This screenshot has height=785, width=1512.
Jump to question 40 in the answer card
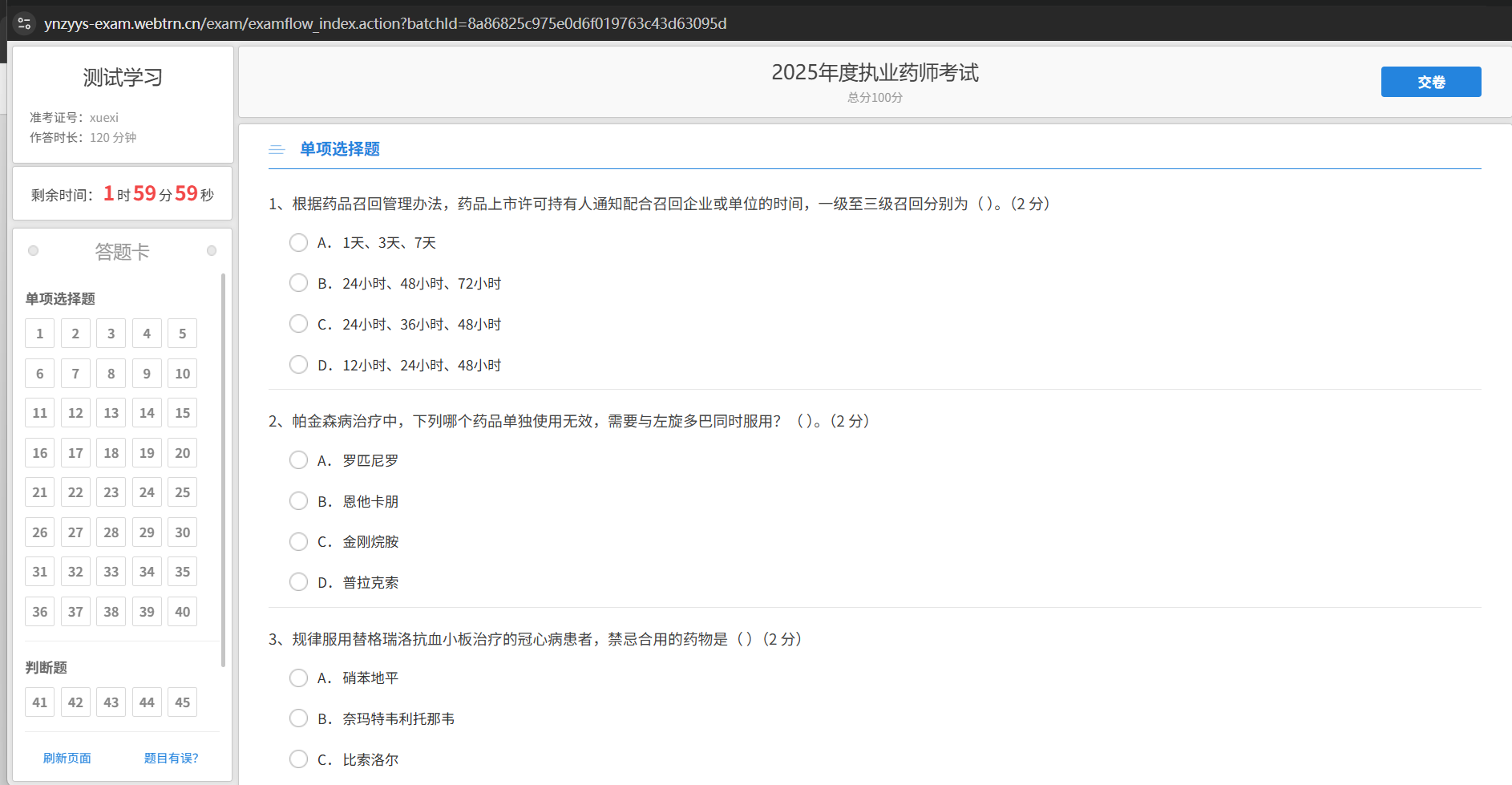point(182,611)
